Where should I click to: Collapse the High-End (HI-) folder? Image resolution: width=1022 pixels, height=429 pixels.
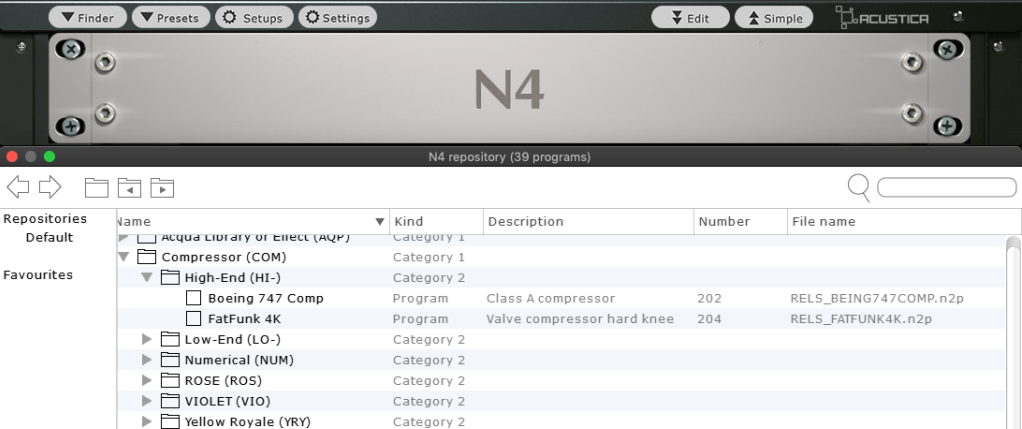147,278
